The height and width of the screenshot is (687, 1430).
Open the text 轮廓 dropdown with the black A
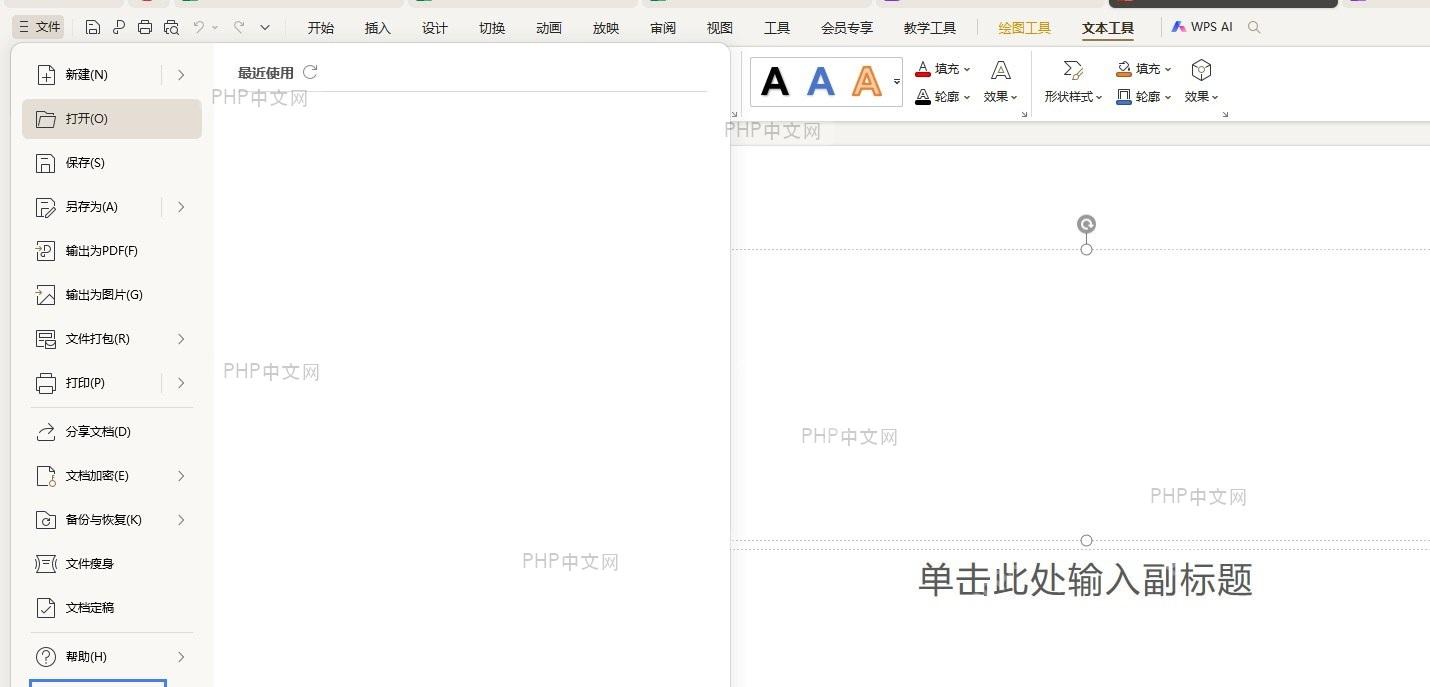(x=943, y=97)
